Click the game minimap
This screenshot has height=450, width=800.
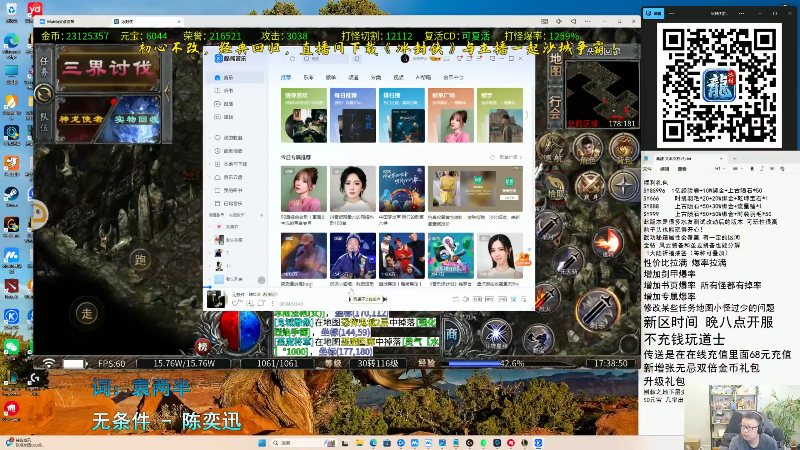point(602,94)
